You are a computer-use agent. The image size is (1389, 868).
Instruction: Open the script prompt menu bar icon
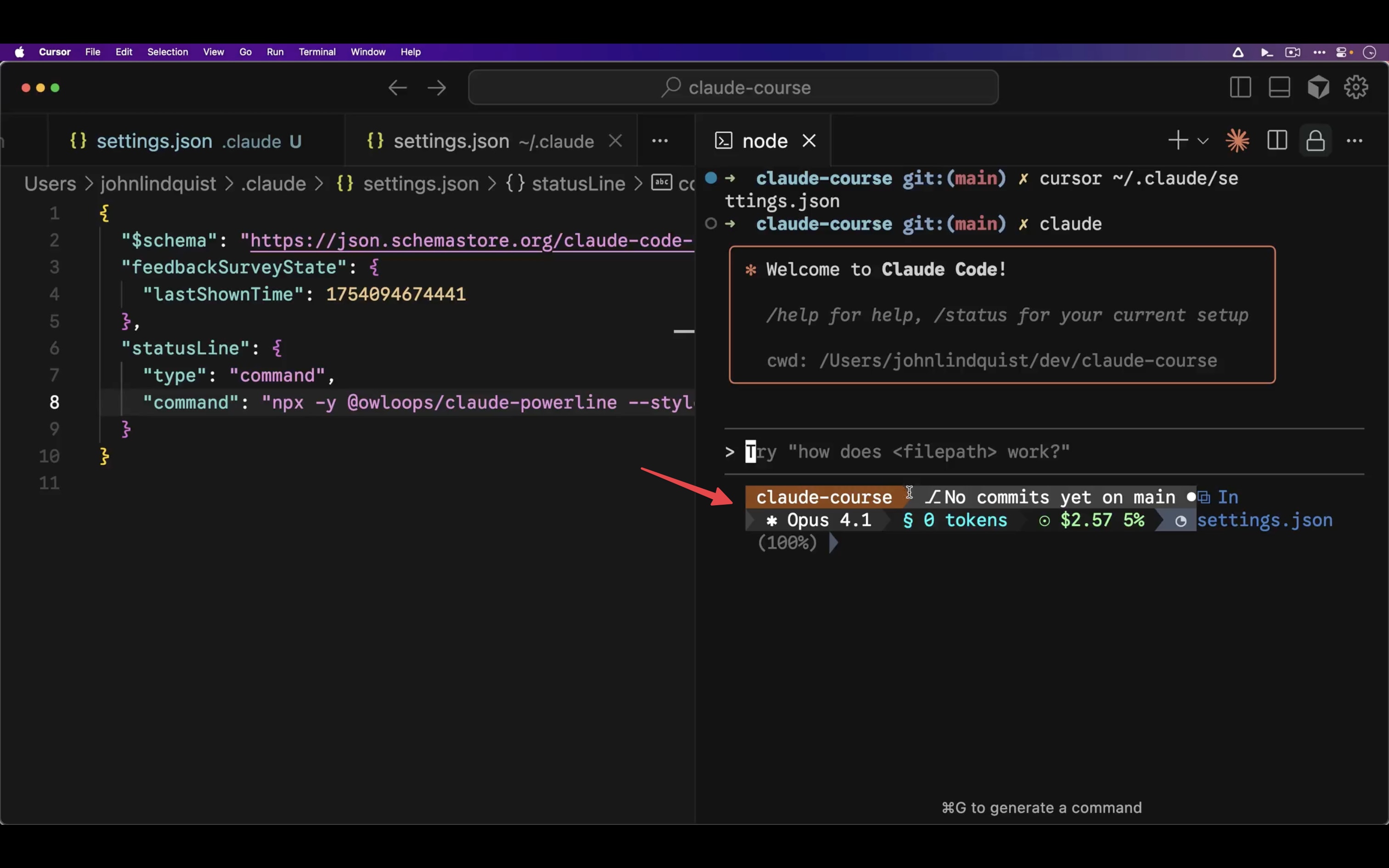click(x=1267, y=52)
